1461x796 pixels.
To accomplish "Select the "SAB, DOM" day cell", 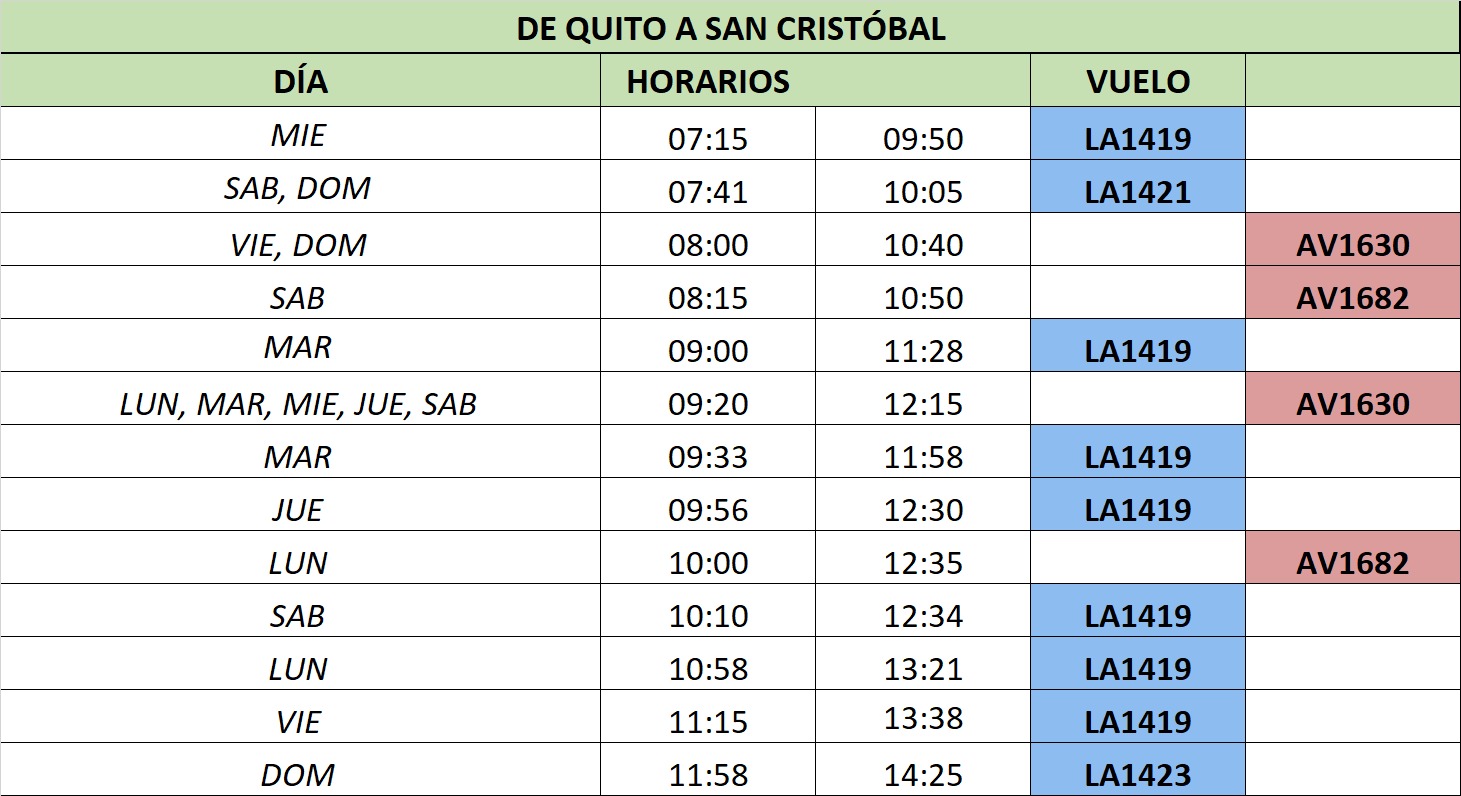I will point(298,189).
